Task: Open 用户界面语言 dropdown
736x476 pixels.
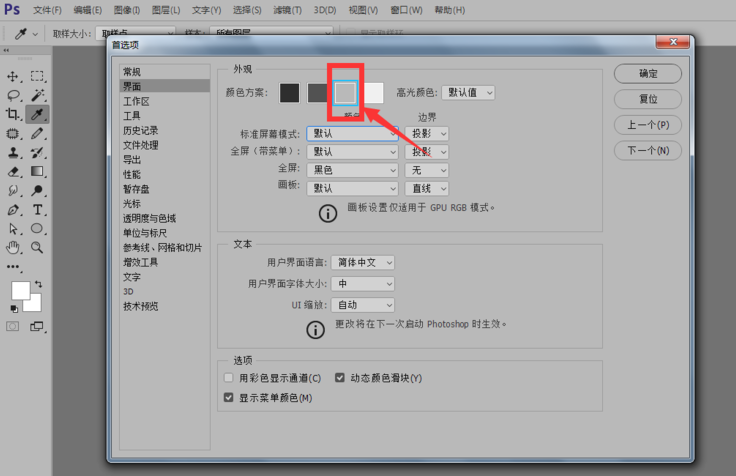Action: pyautogui.click(x=363, y=262)
